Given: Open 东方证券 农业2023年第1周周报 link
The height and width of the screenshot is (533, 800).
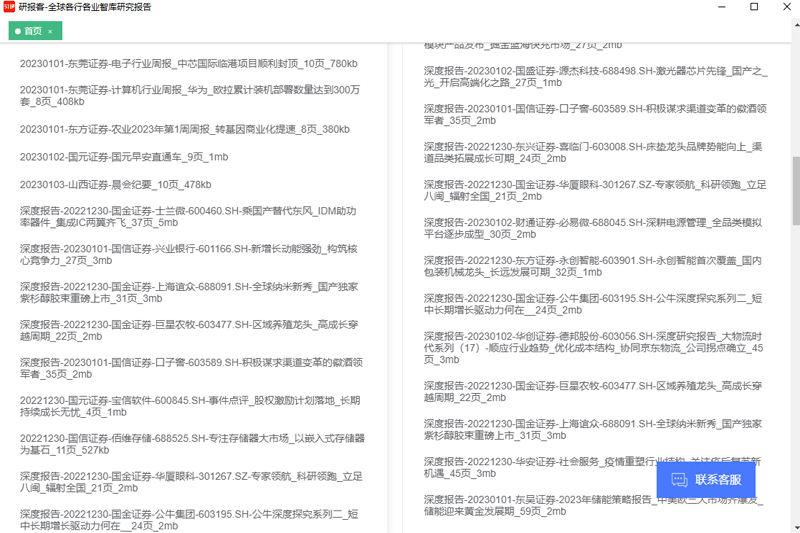Looking at the screenshot, I should coord(184,129).
